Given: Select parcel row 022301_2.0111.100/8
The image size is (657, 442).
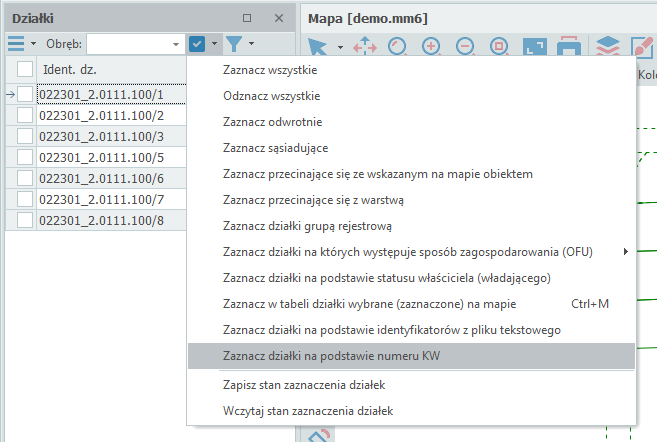Looking at the screenshot, I should pyautogui.click(x=100, y=220).
